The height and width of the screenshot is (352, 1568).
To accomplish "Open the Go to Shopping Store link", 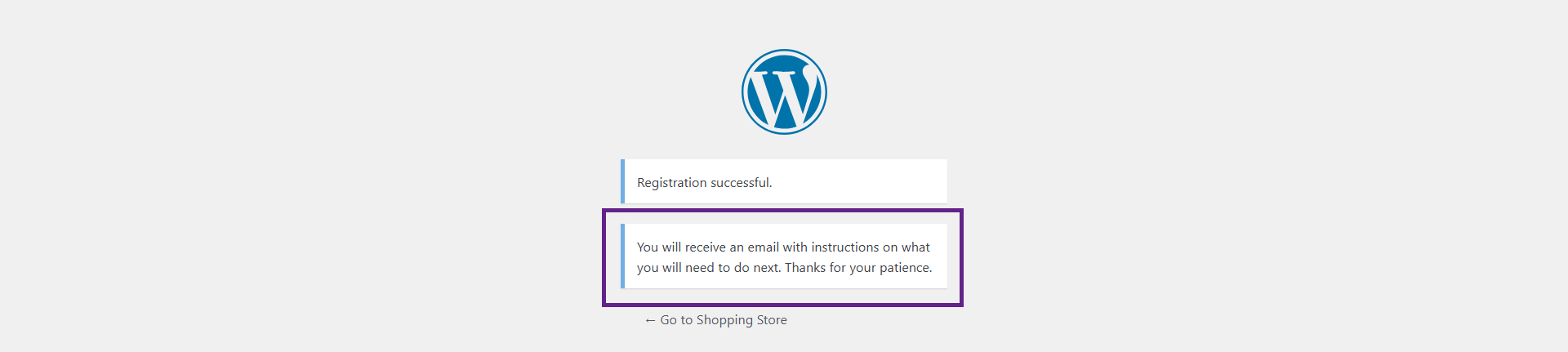I will pos(716,320).
